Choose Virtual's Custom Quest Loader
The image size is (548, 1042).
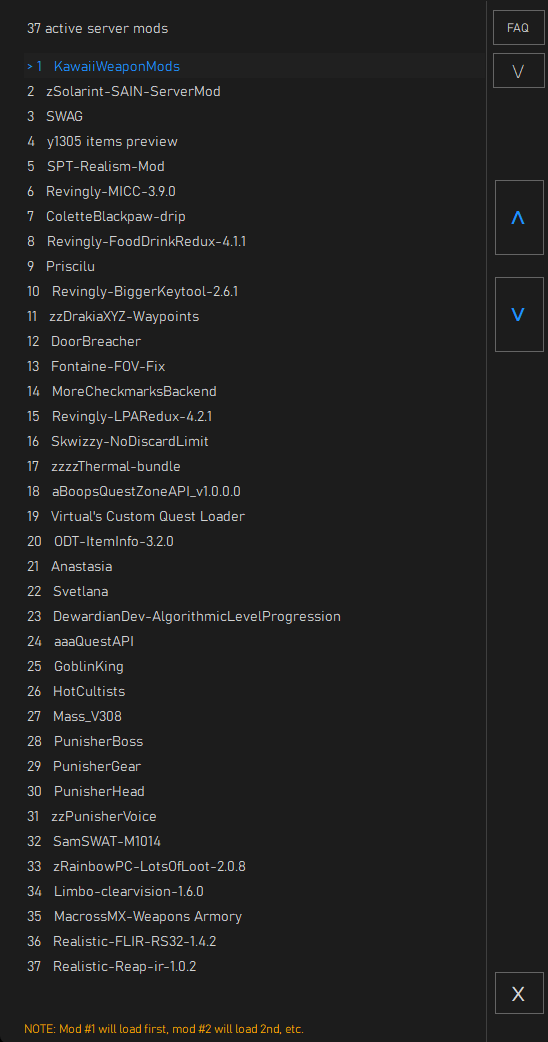[255, 516]
